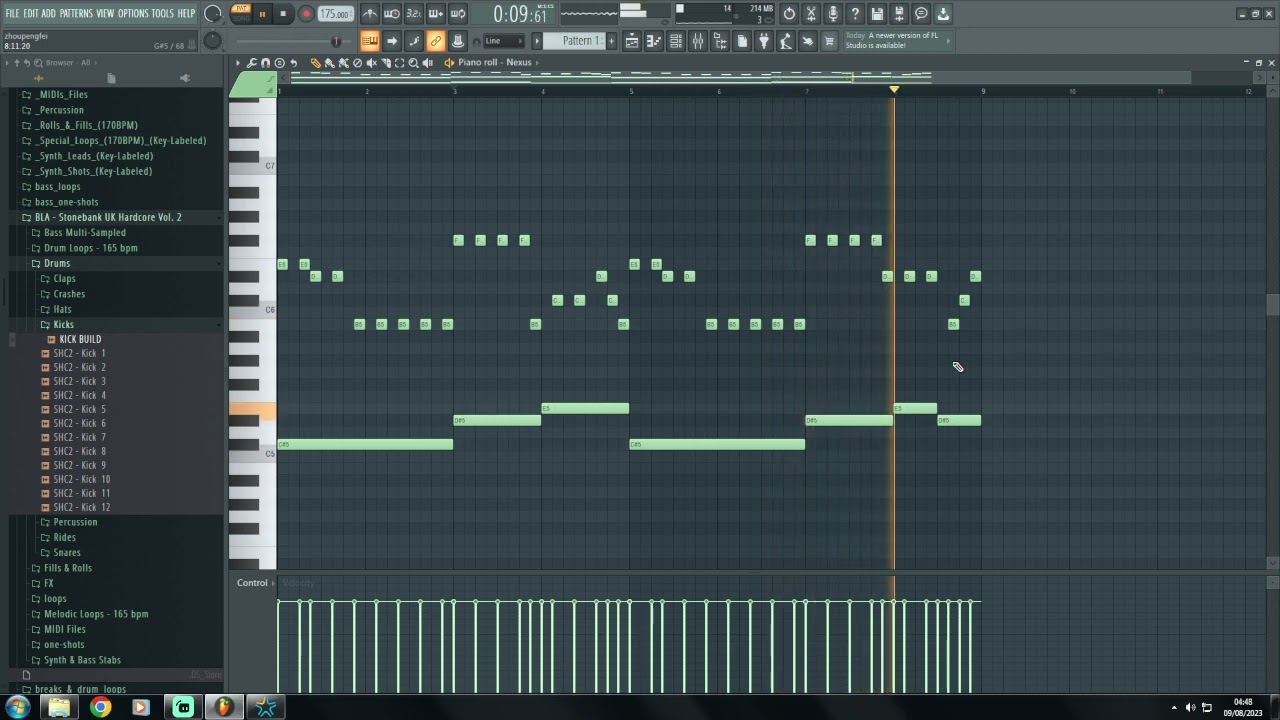
Task: Toggle step editing mode
Action: point(414,41)
